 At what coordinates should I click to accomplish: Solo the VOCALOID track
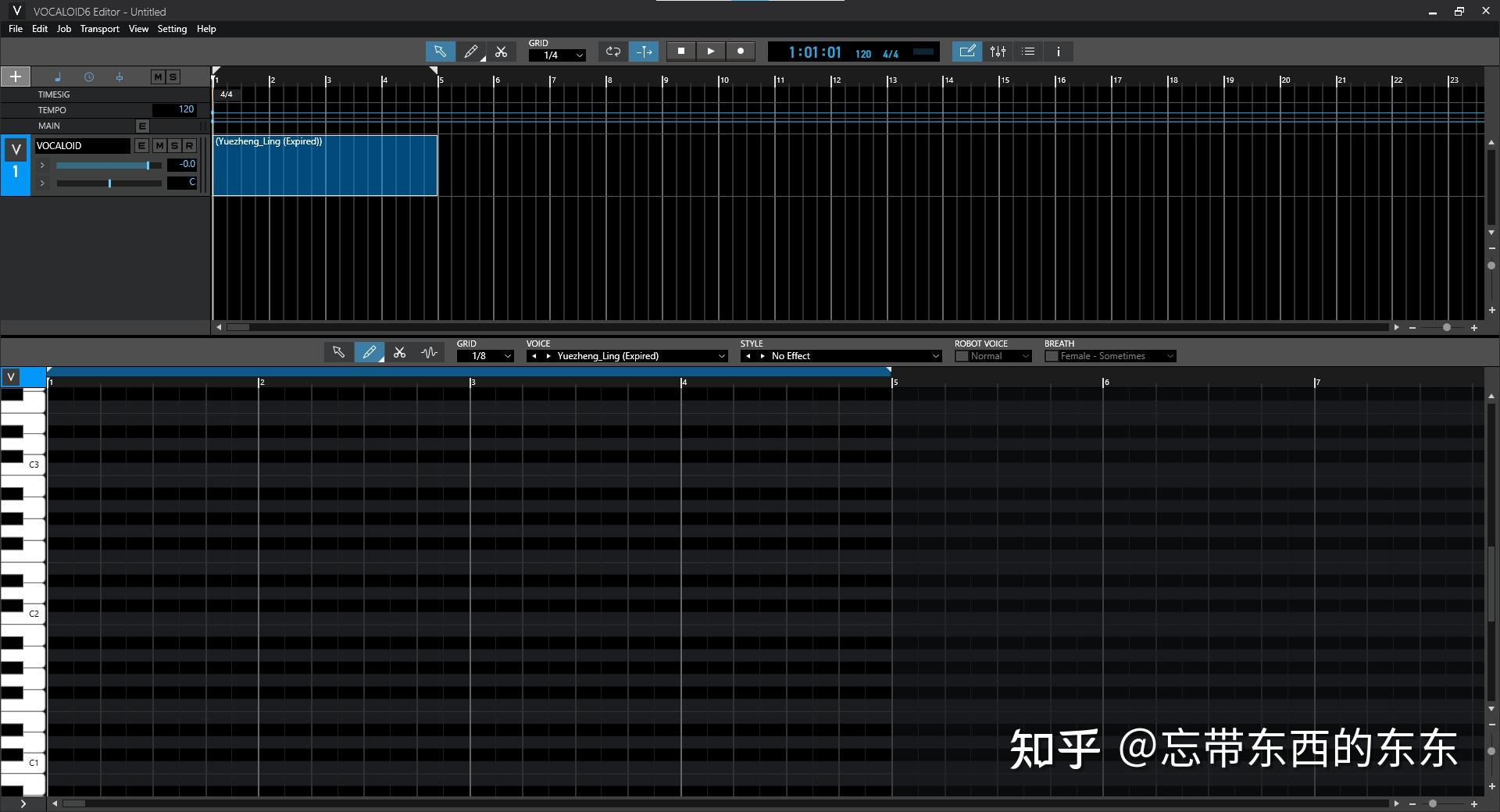173,145
